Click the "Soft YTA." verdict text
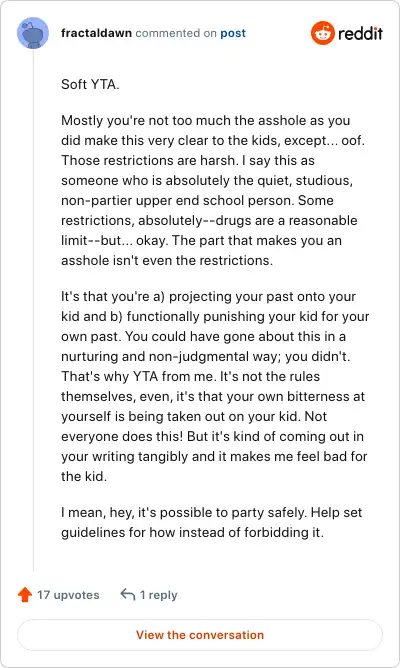Viewport: 400px width, 668px height. [90, 84]
